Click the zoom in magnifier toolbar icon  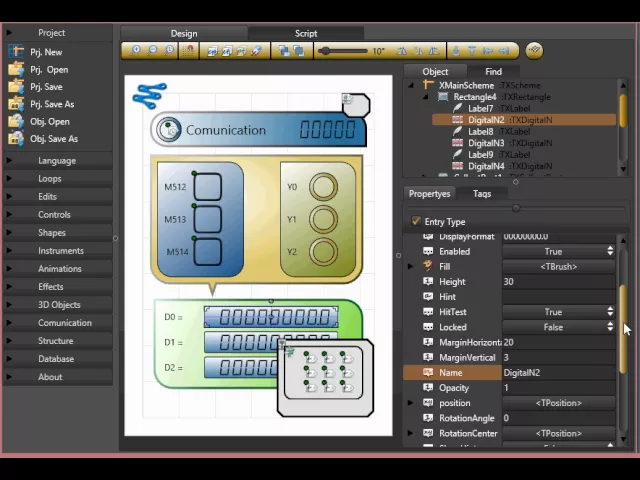pyautogui.click(x=135, y=51)
